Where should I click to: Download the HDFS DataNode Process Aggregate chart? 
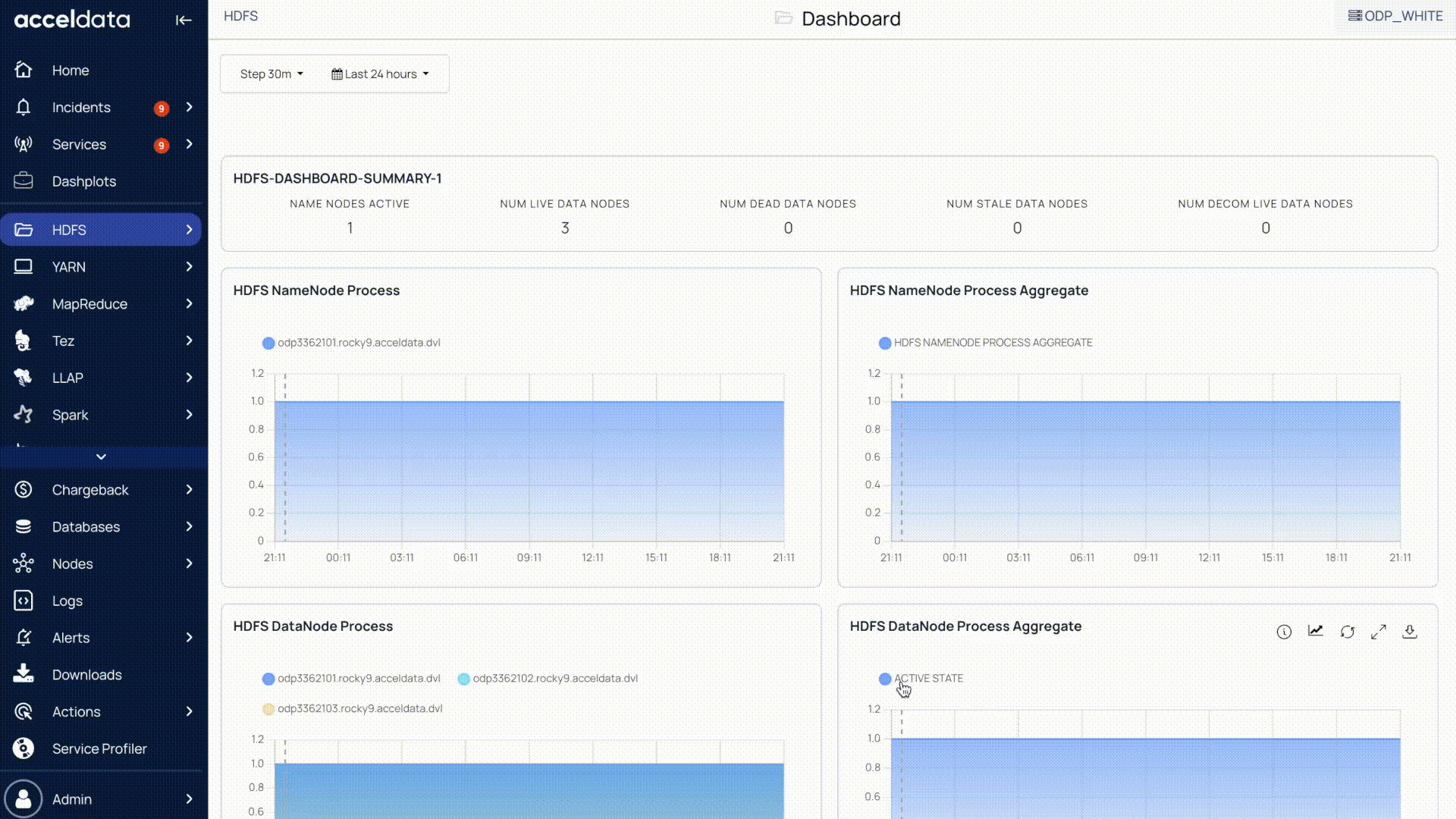(x=1409, y=632)
